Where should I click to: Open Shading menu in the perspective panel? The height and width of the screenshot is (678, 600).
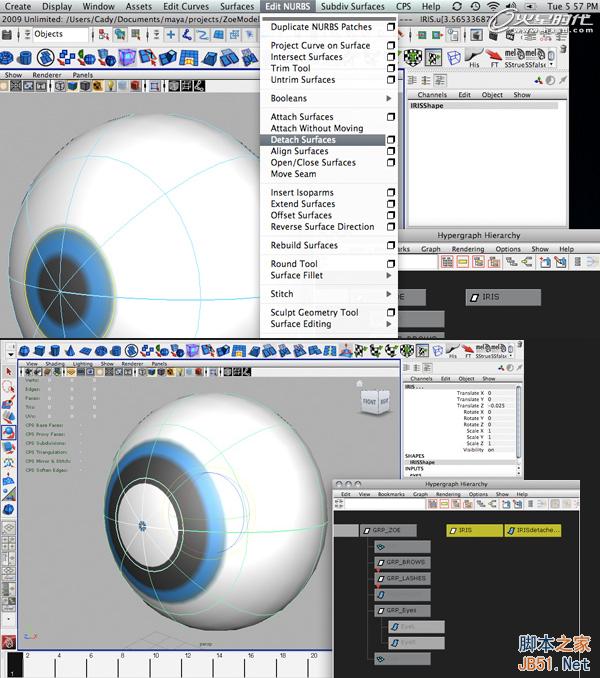tap(54, 364)
